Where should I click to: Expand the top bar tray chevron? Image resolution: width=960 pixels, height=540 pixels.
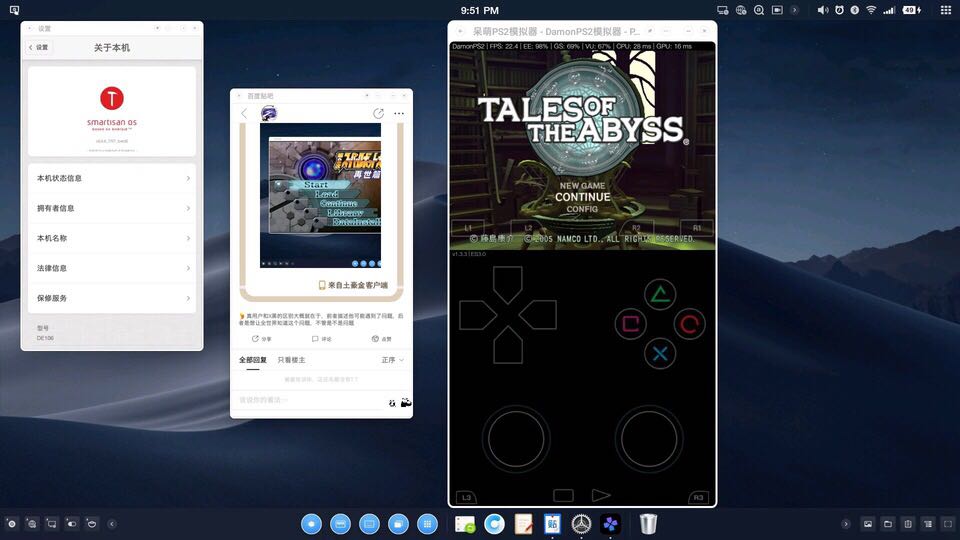(795, 10)
